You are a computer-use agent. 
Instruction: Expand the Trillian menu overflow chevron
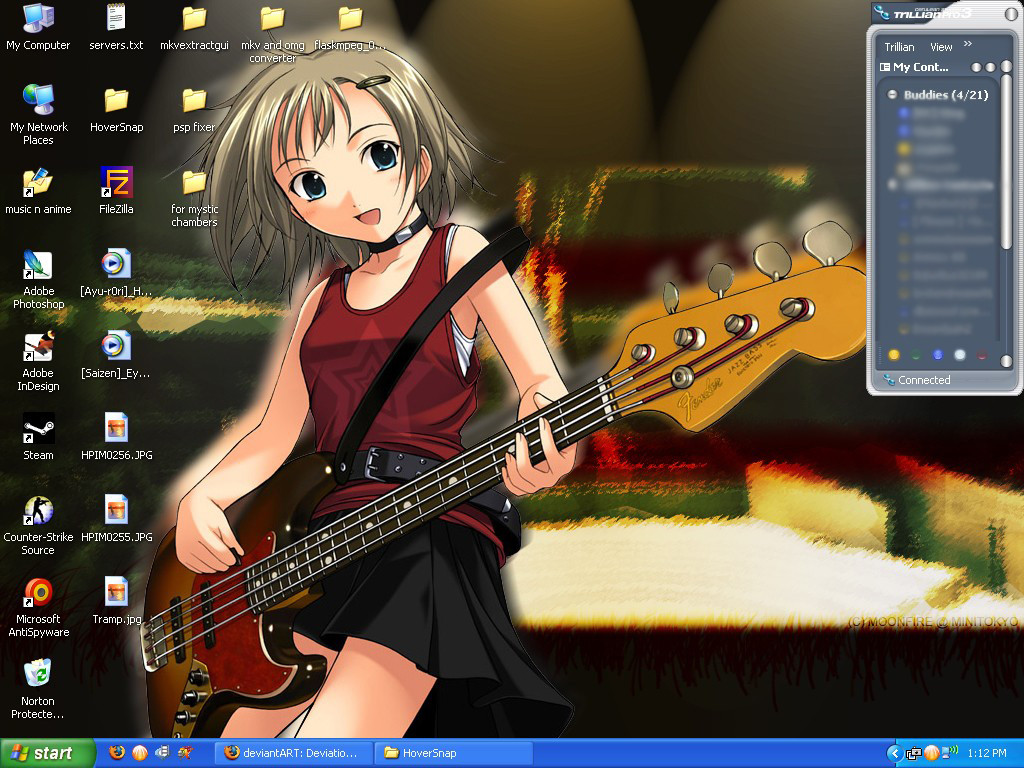pyautogui.click(x=968, y=44)
